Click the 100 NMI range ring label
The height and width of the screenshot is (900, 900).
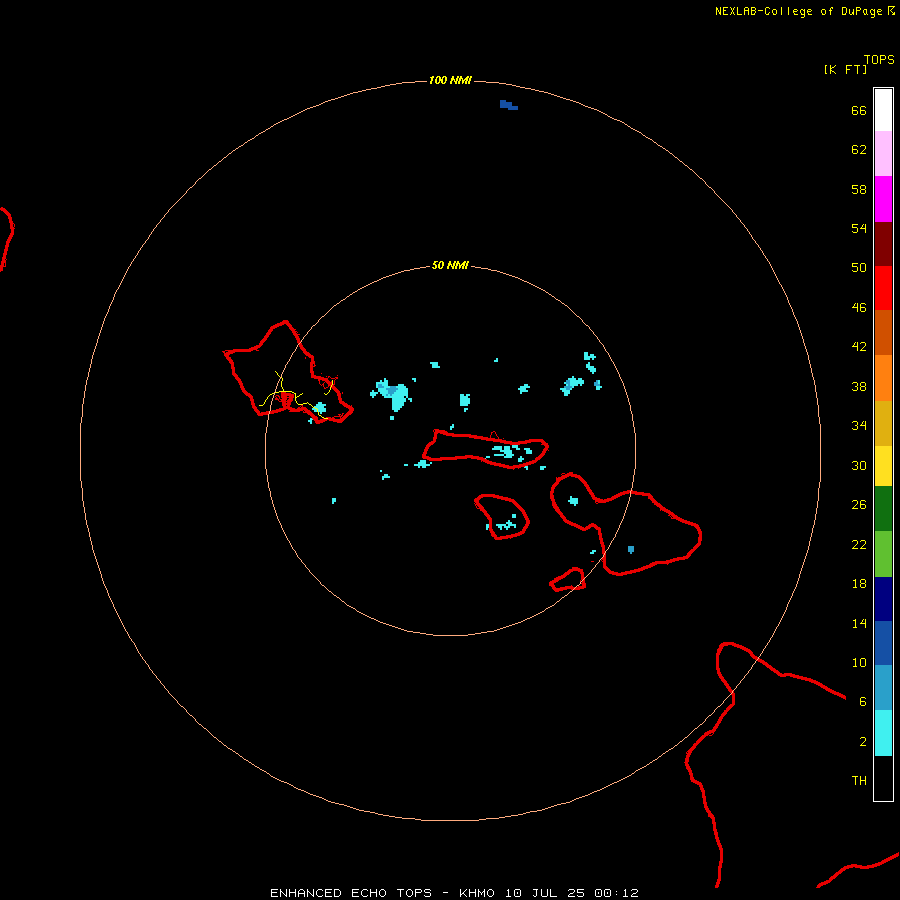(450, 80)
